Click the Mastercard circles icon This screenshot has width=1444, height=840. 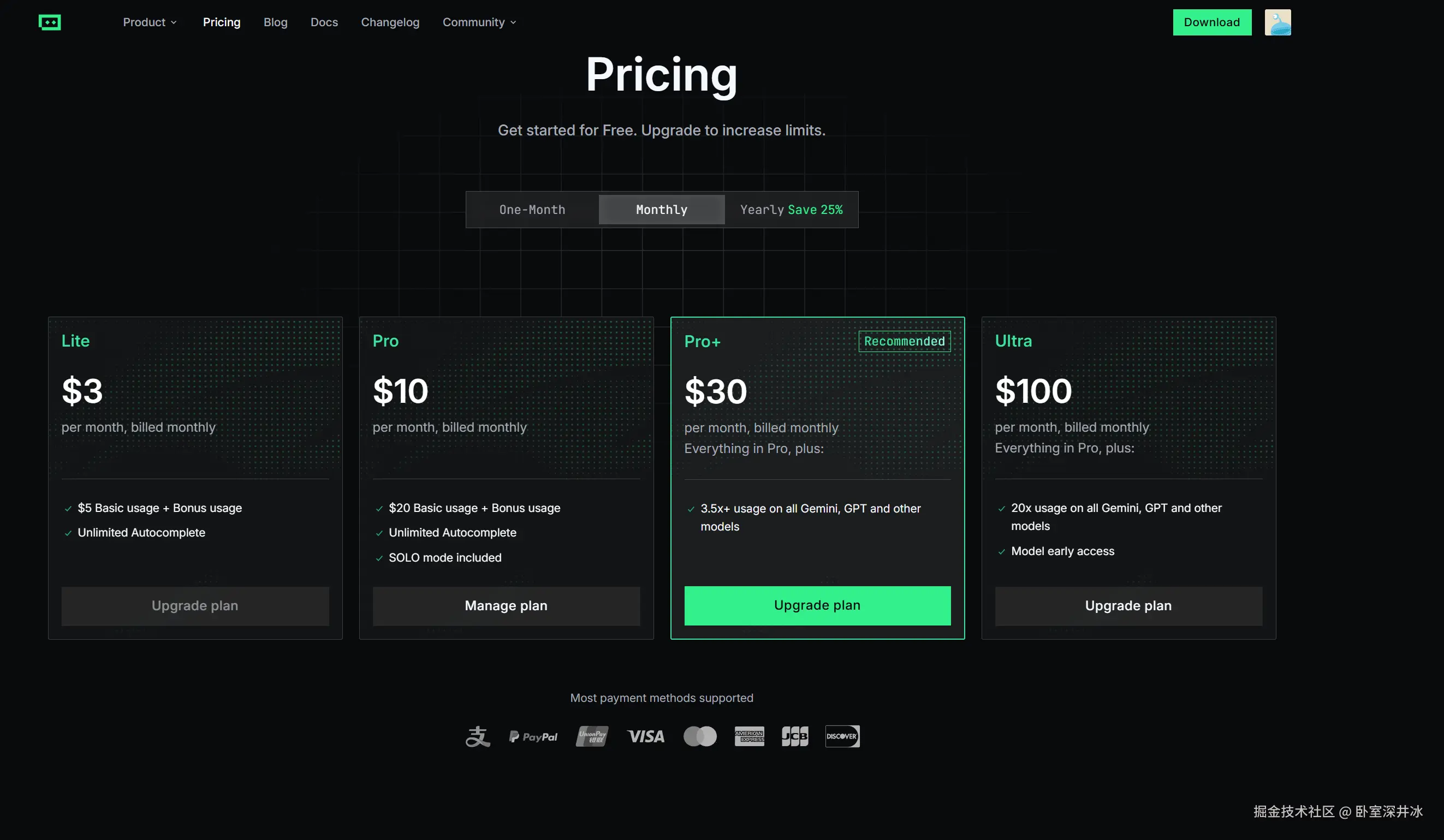(x=700, y=736)
